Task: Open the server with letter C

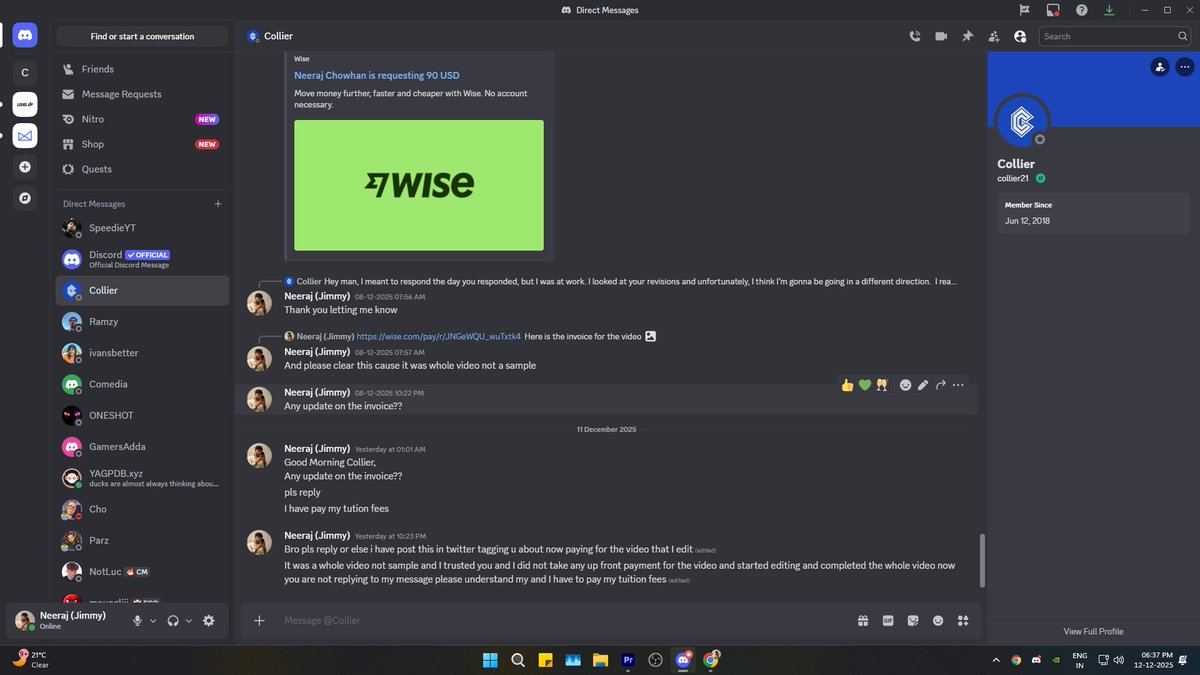Action: [25, 73]
